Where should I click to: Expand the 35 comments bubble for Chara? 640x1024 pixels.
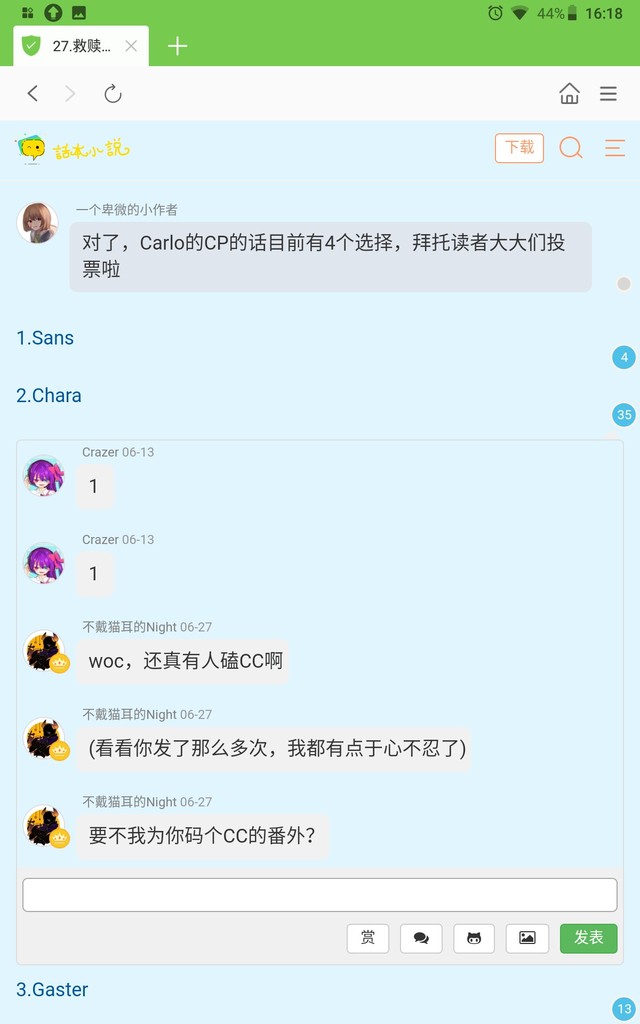pos(624,415)
